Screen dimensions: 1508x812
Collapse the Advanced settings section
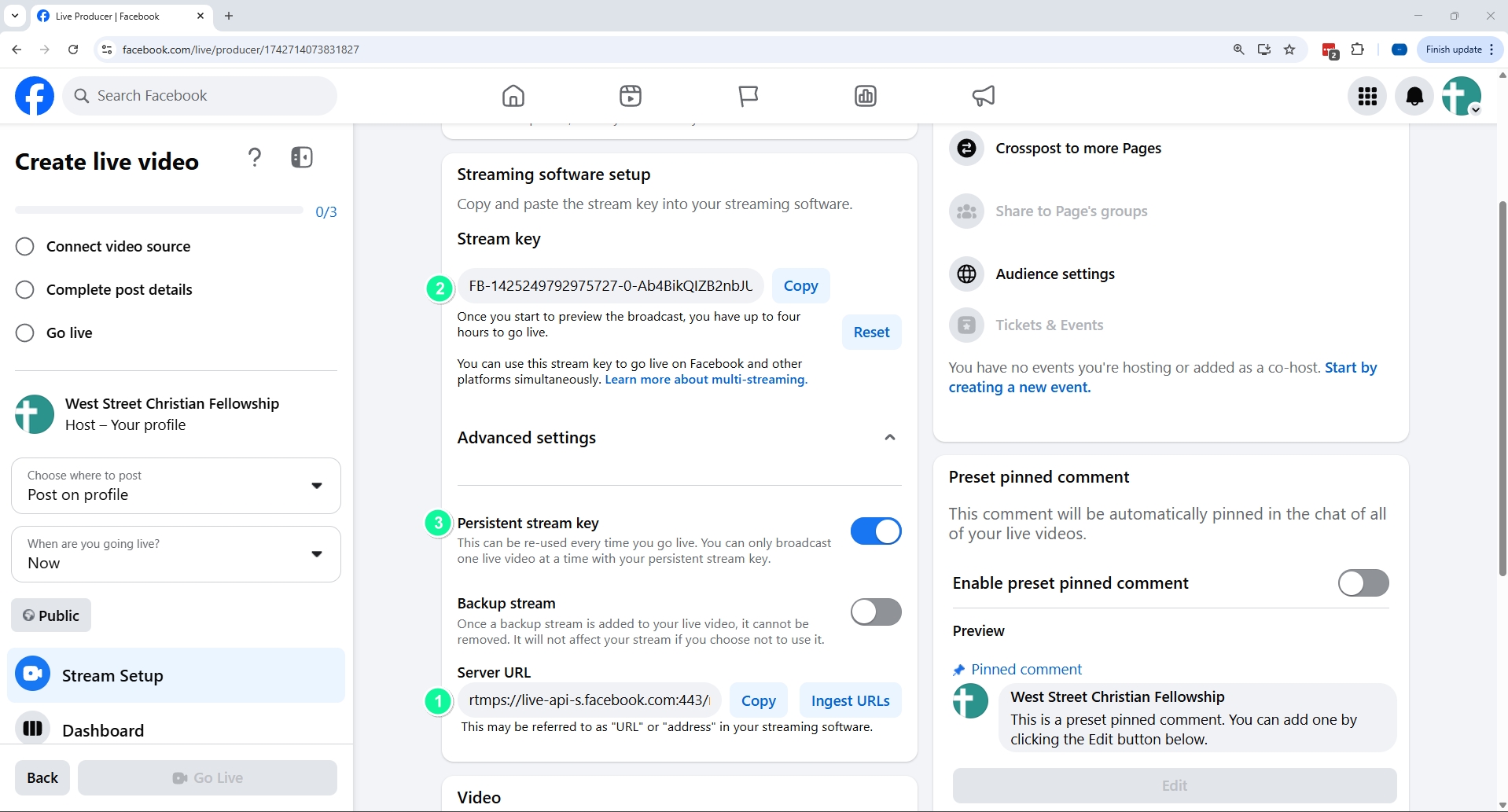click(x=889, y=438)
